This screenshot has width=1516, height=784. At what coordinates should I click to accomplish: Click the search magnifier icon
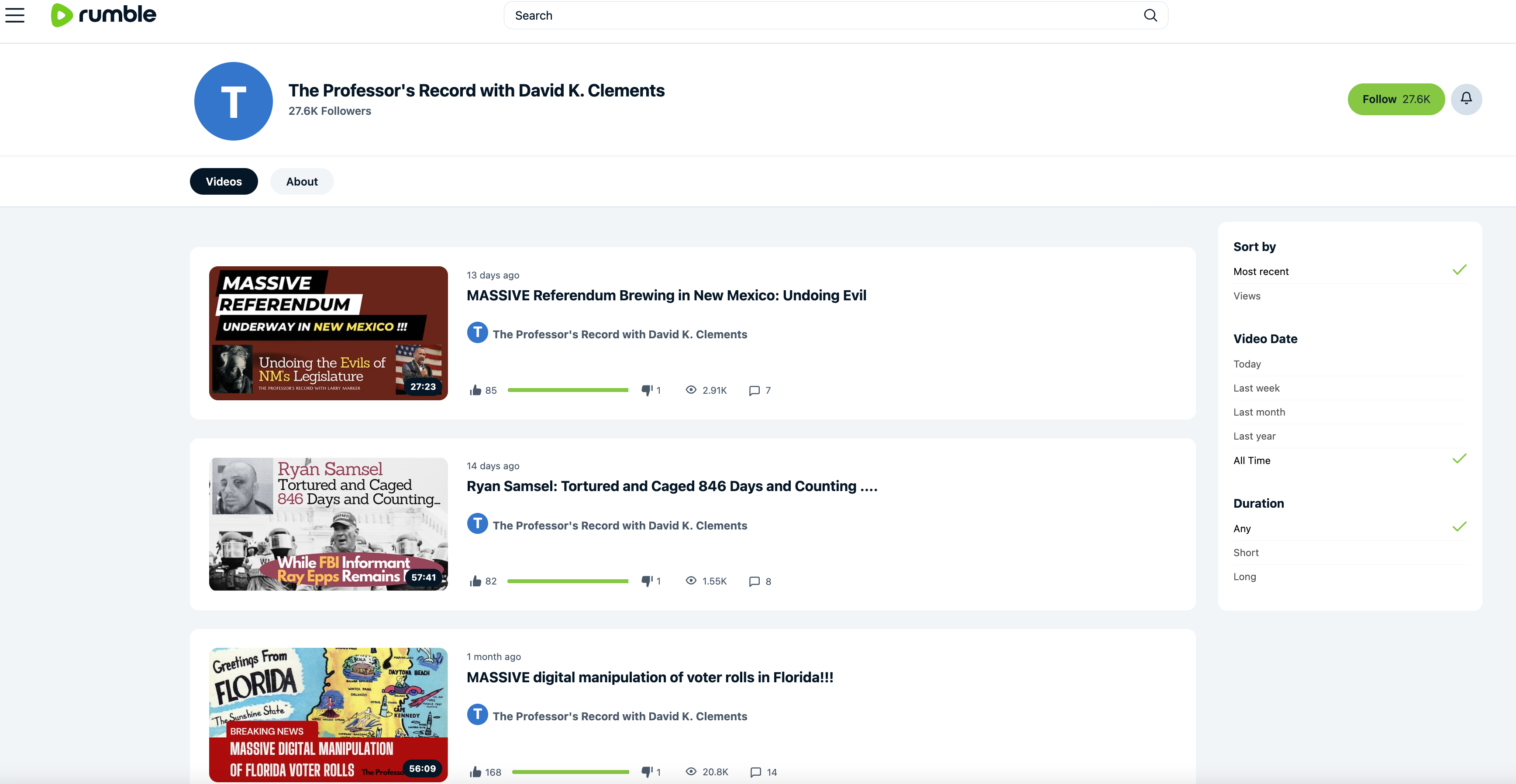[x=1150, y=15]
